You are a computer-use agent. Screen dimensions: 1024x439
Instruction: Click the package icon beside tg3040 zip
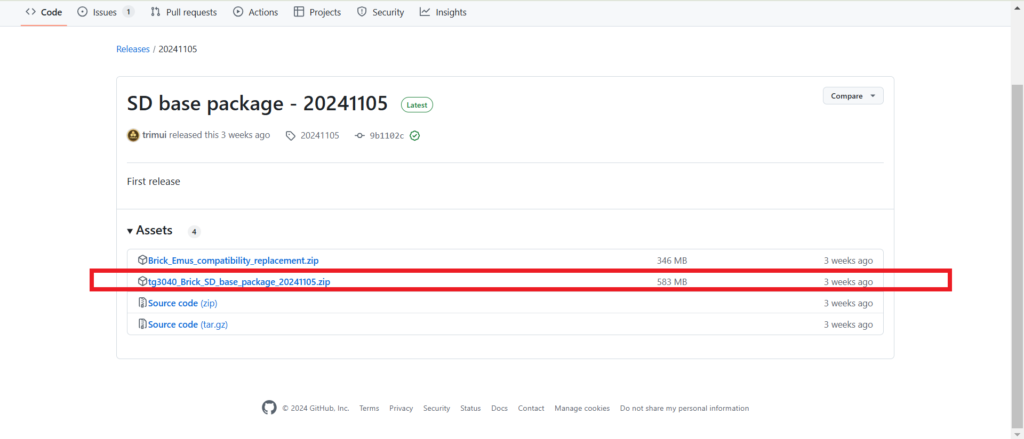pyautogui.click(x=142, y=282)
